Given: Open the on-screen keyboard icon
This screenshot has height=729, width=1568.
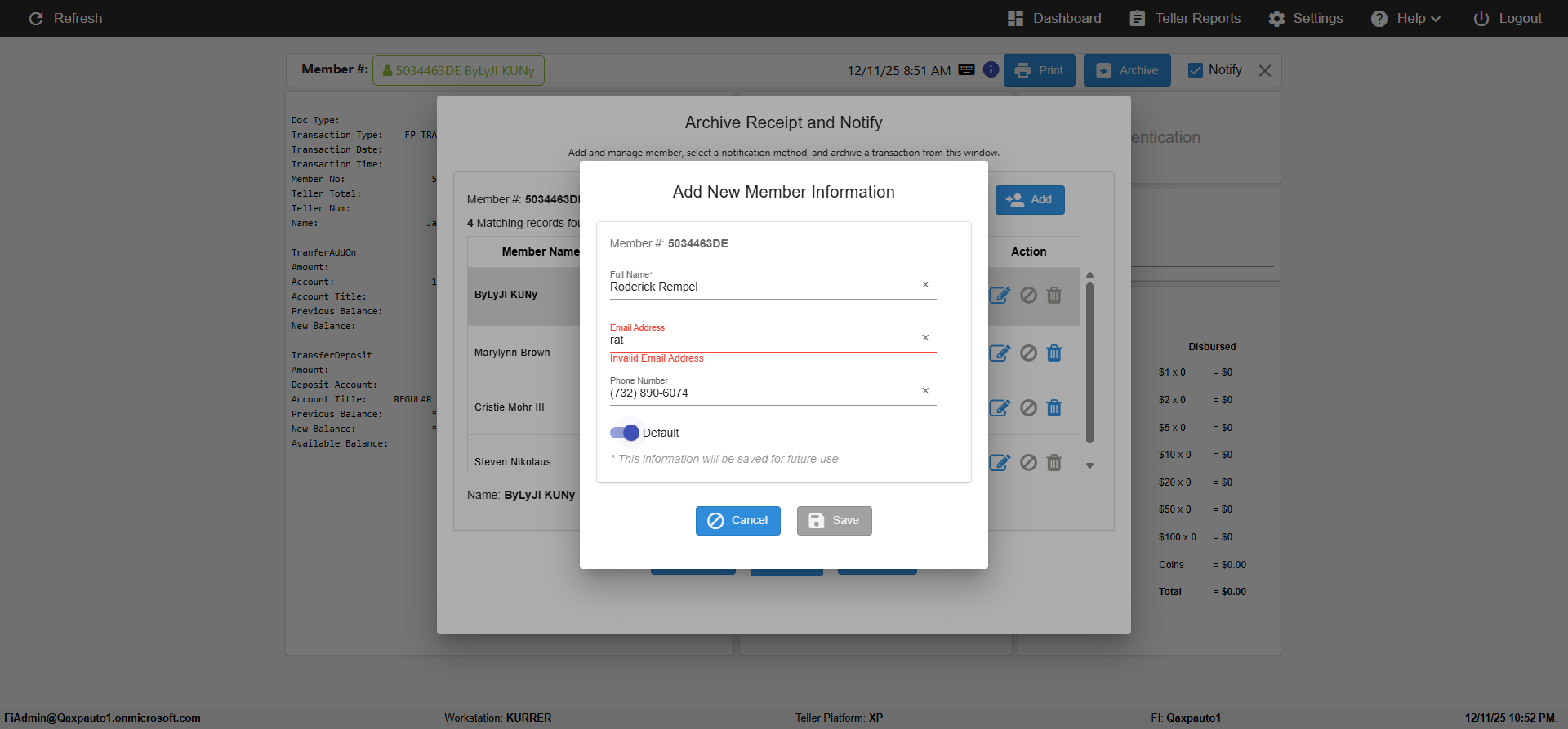Looking at the screenshot, I should pos(967,69).
